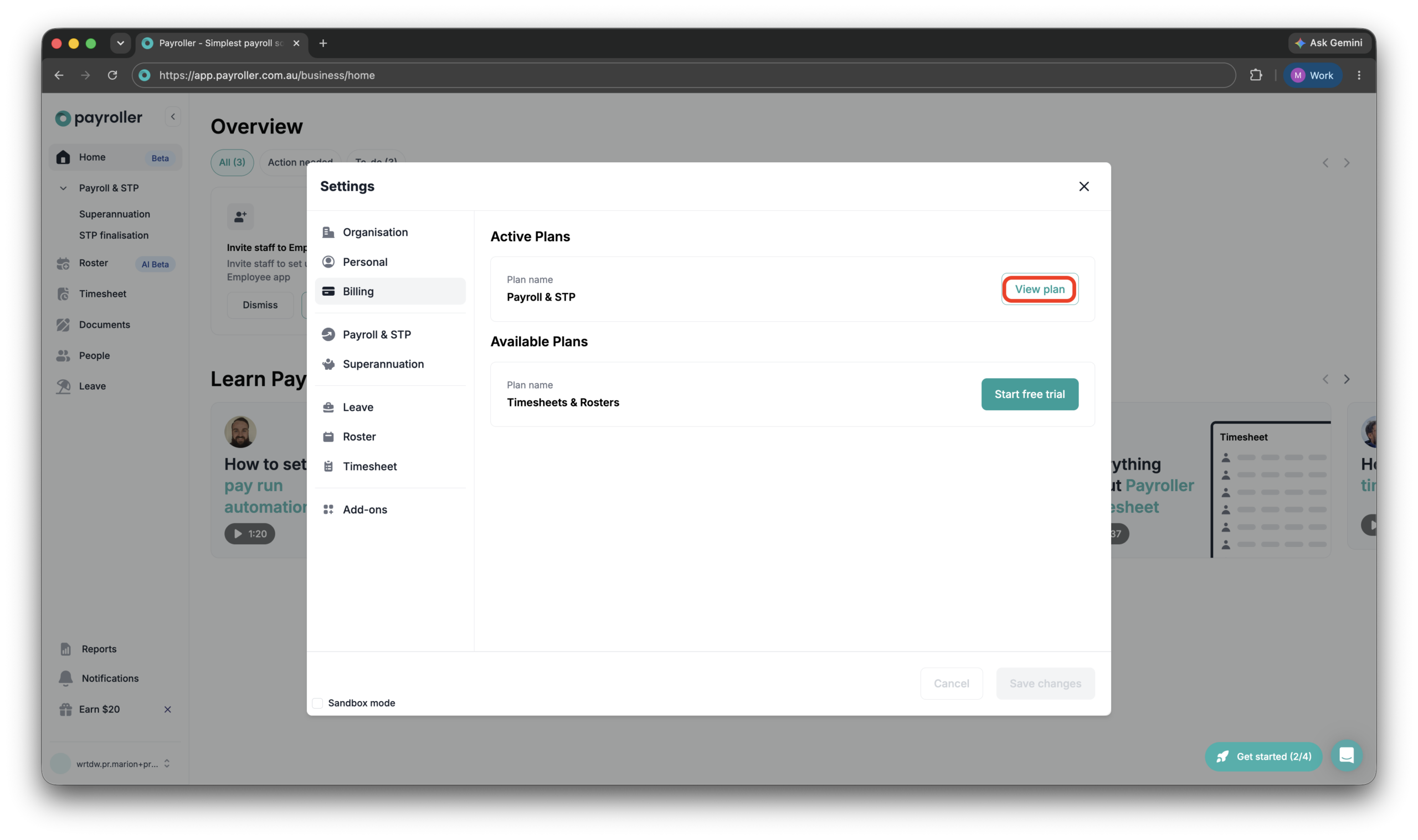The height and width of the screenshot is (840, 1418).
Task: Open Add-ons settings section
Action: click(390, 509)
